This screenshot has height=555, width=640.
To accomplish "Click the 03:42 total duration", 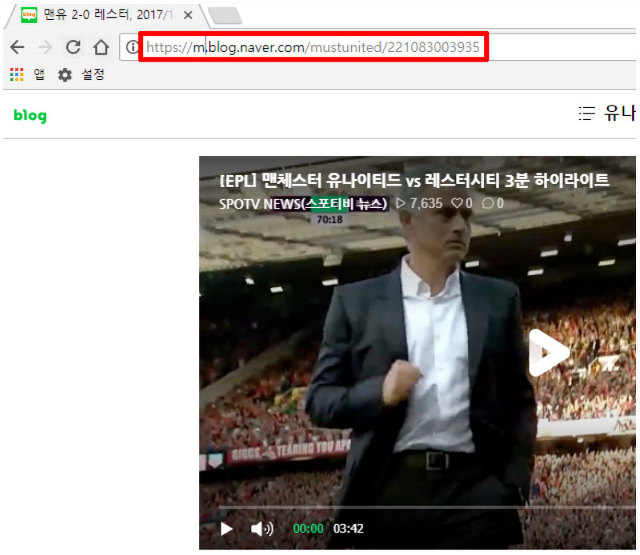I will (x=348, y=529).
